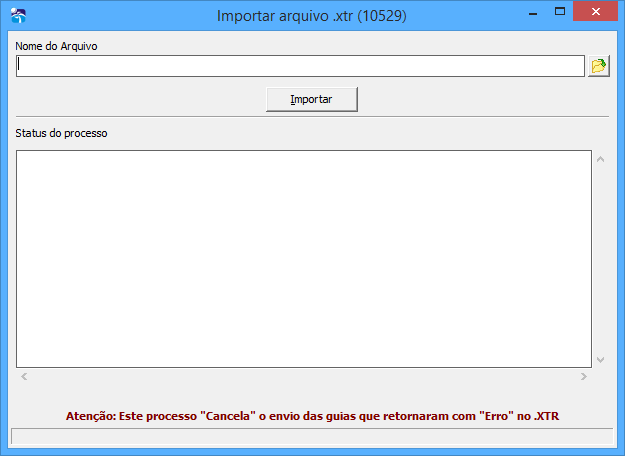The image size is (625, 456).
Task: Click the "Nome do Arquivo" label
Action: [x=56, y=46]
